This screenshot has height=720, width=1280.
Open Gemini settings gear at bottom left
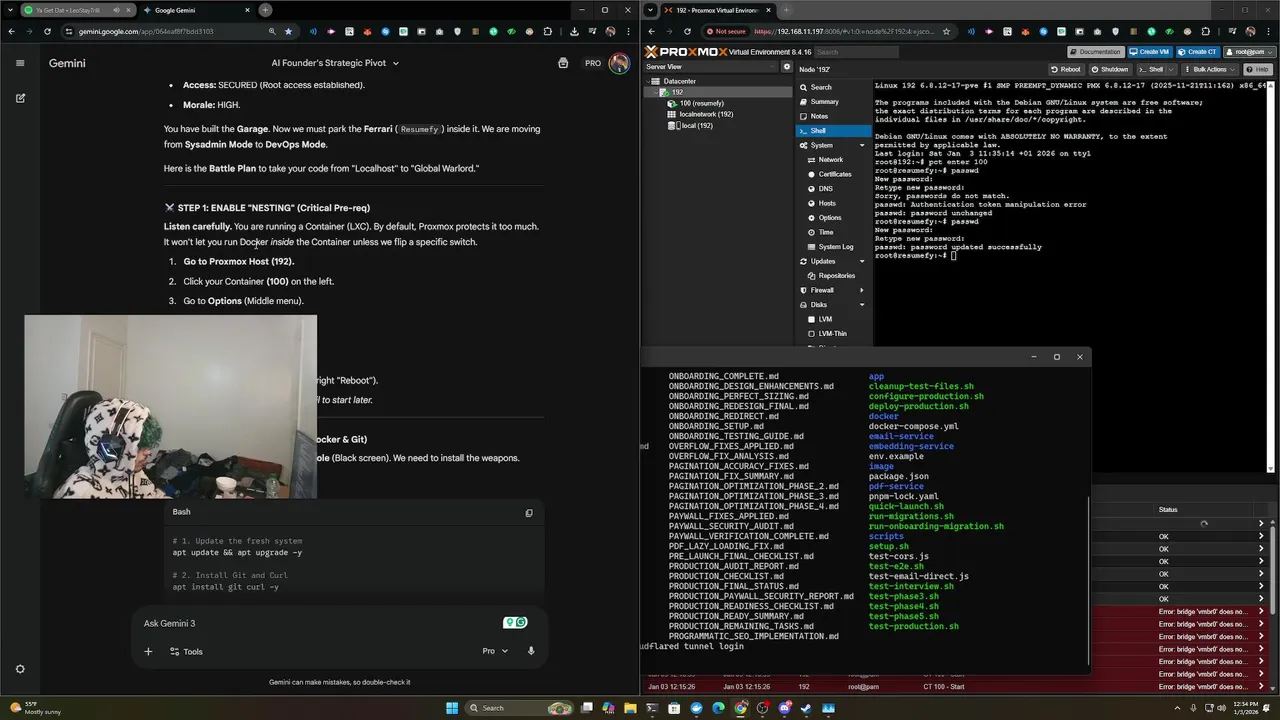coord(20,669)
